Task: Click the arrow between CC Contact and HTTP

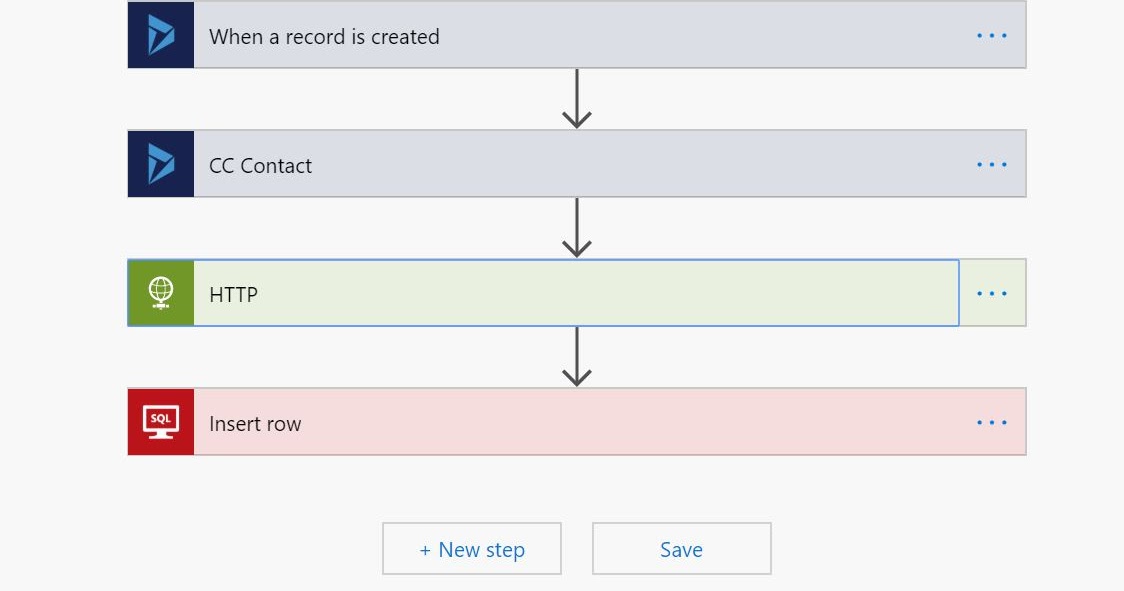Action: pyautogui.click(x=576, y=228)
